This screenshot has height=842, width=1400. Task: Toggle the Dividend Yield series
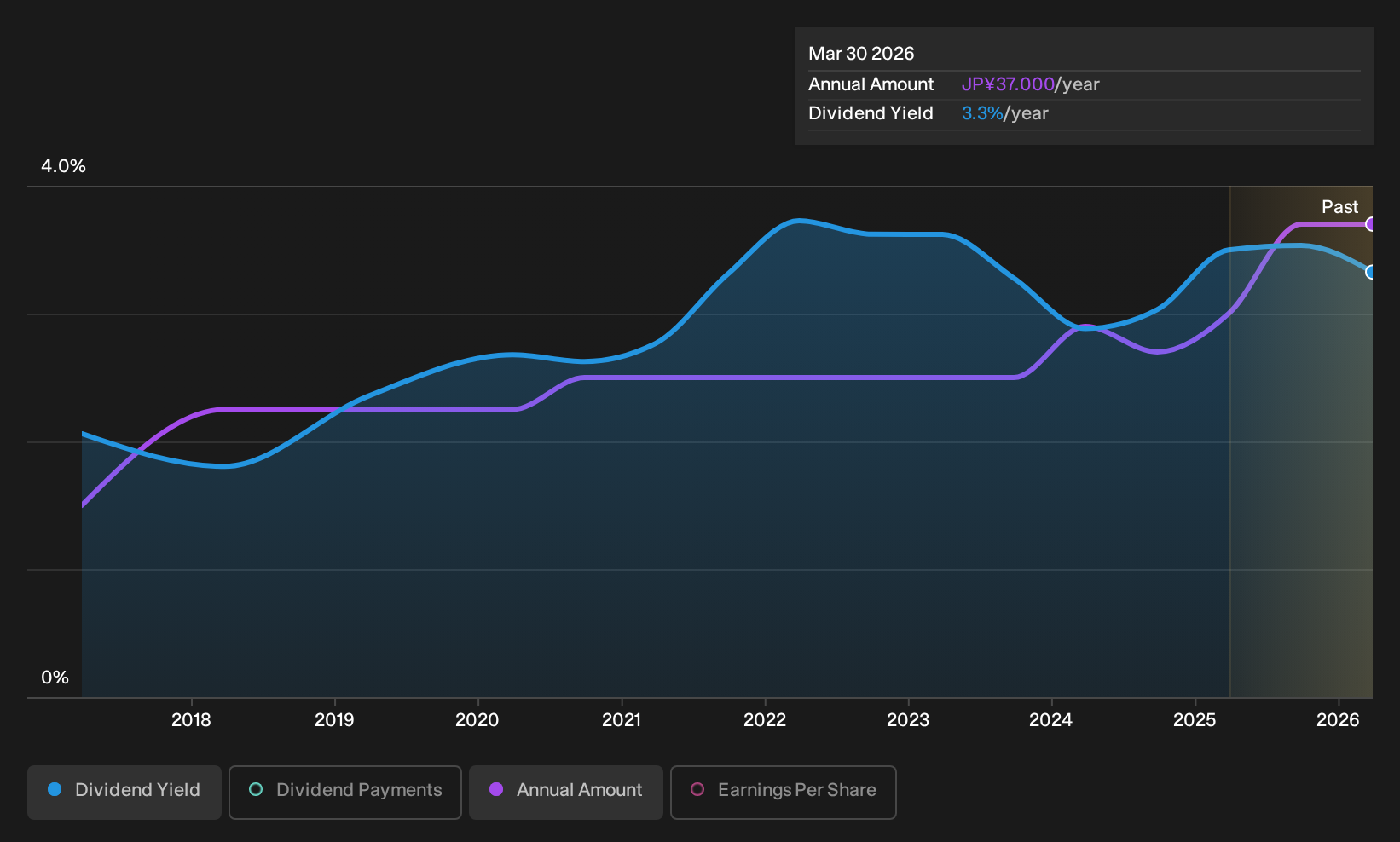click(124, 793)
